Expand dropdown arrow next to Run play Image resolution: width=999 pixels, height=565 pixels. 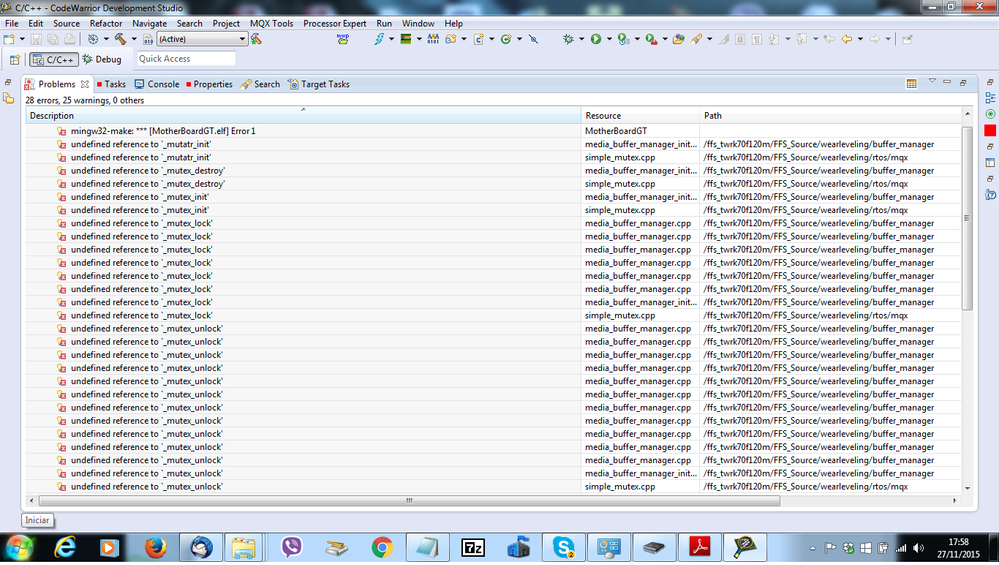[608, 39]
